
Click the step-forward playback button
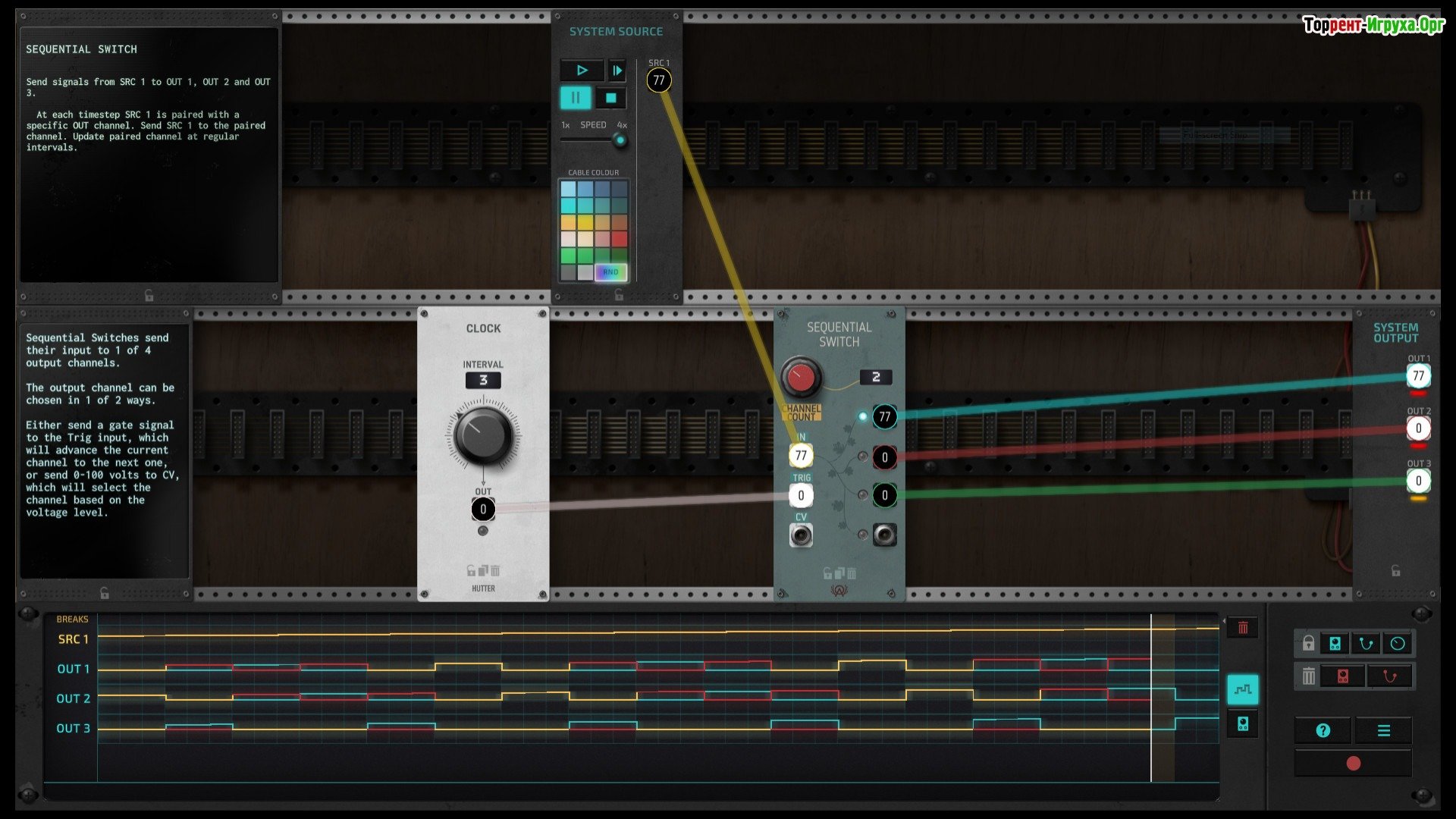point(617,71)
